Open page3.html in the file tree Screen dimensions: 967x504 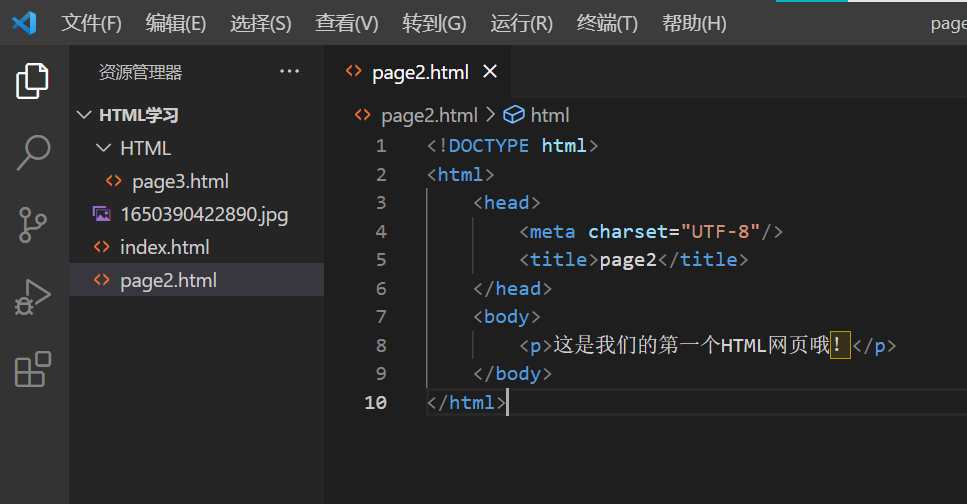click(x=180, y=181)
